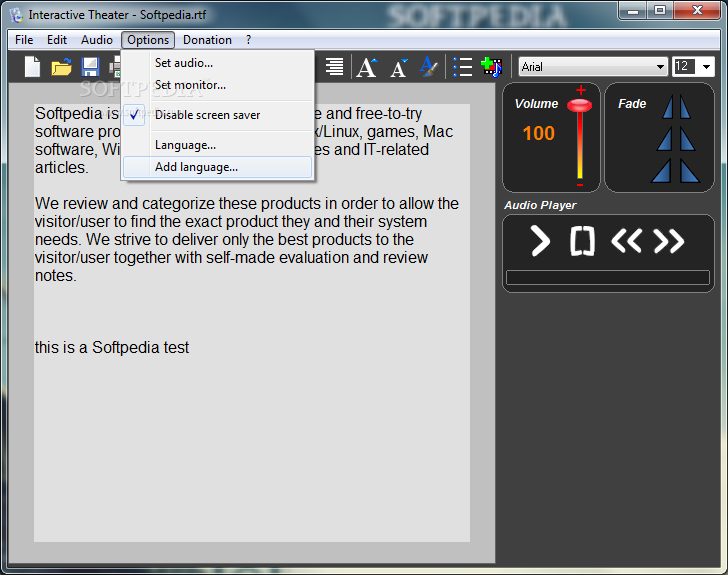Close the open Options menu
Screen dimensions: 728x575
148,40
